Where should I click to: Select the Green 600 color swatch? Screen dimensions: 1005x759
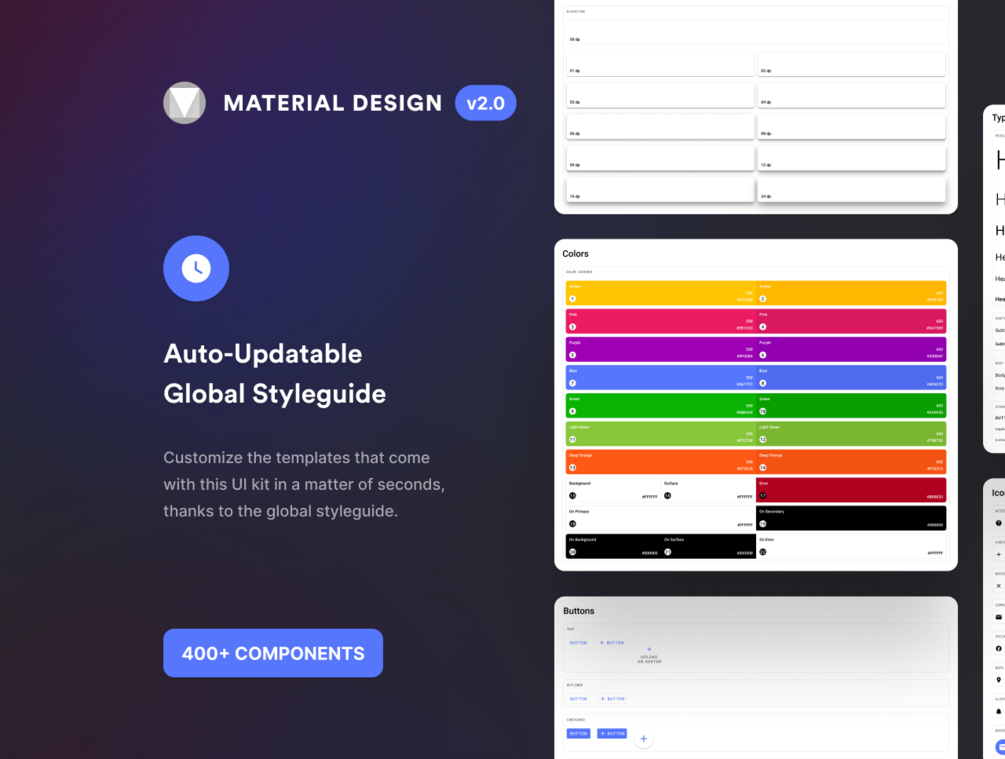tap(851, 406)
